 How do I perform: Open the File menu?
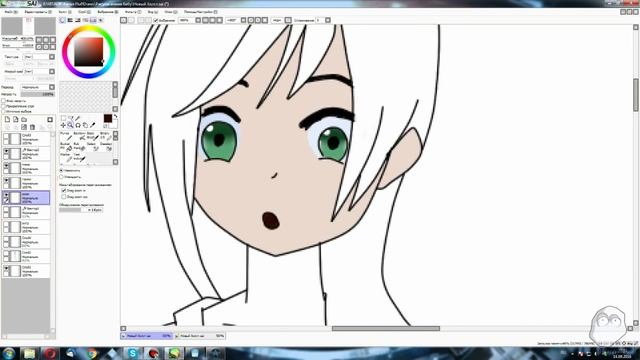point(11,12)
